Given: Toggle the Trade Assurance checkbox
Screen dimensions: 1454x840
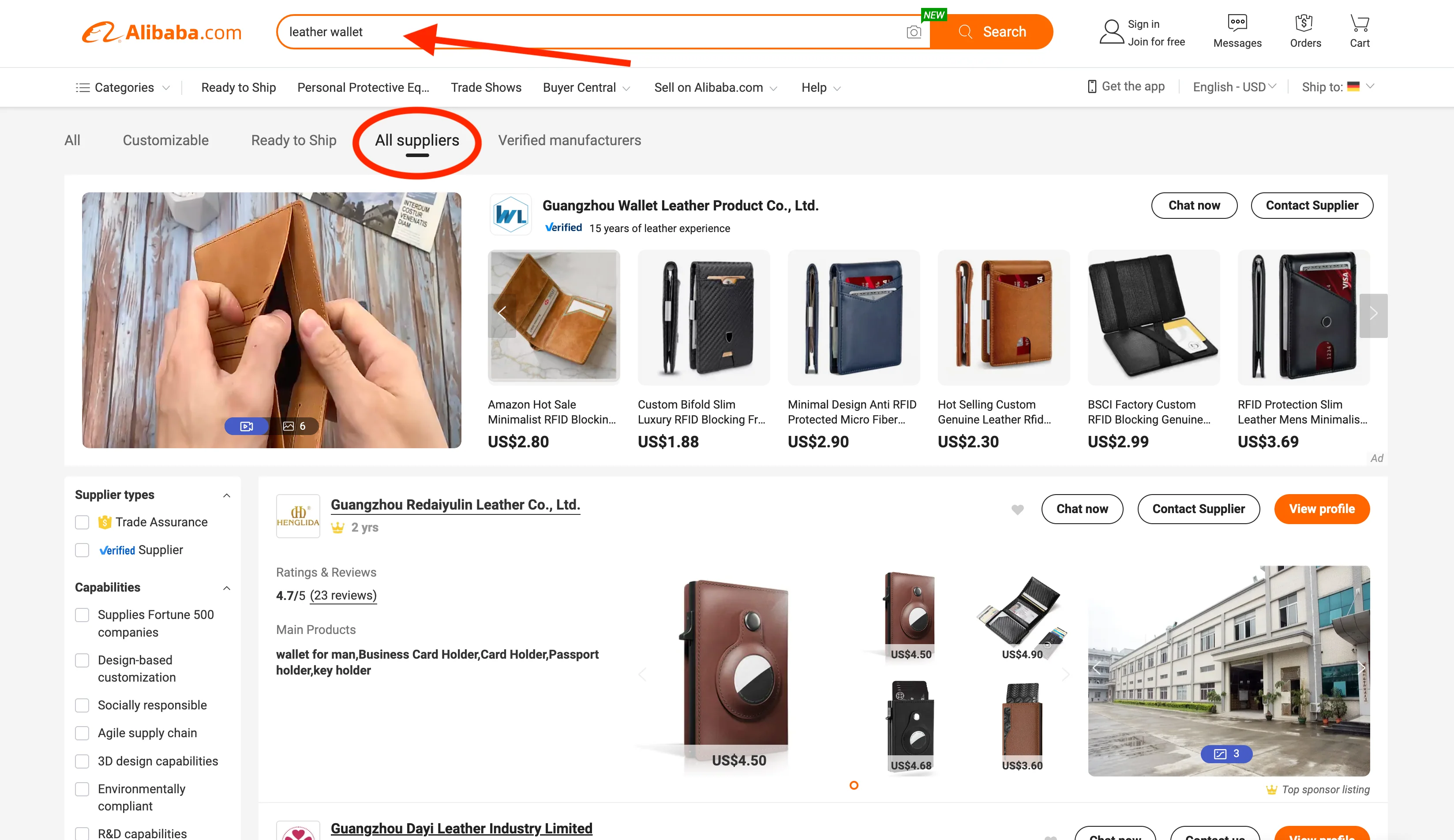Looking at the screenshot, I should 83,521.
